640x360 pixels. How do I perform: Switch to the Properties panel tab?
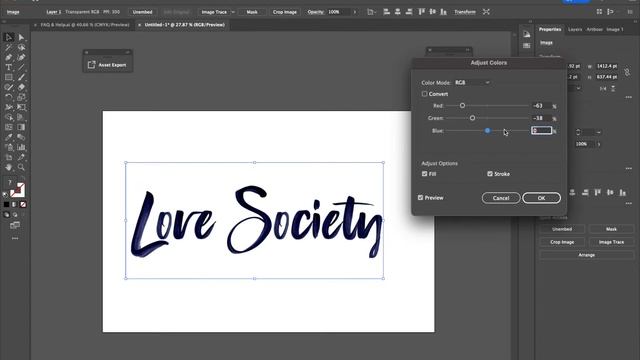[x=549, y=29]
